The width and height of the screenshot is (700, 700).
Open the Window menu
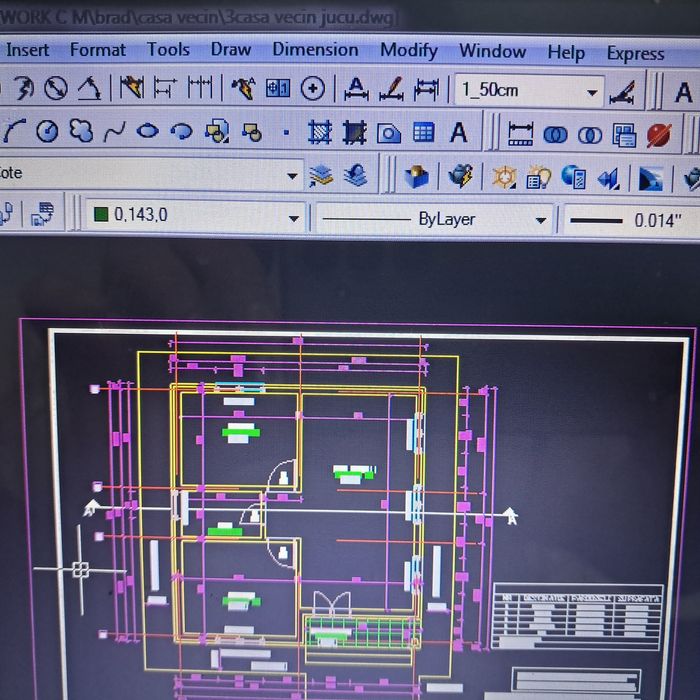pos(492,51)
